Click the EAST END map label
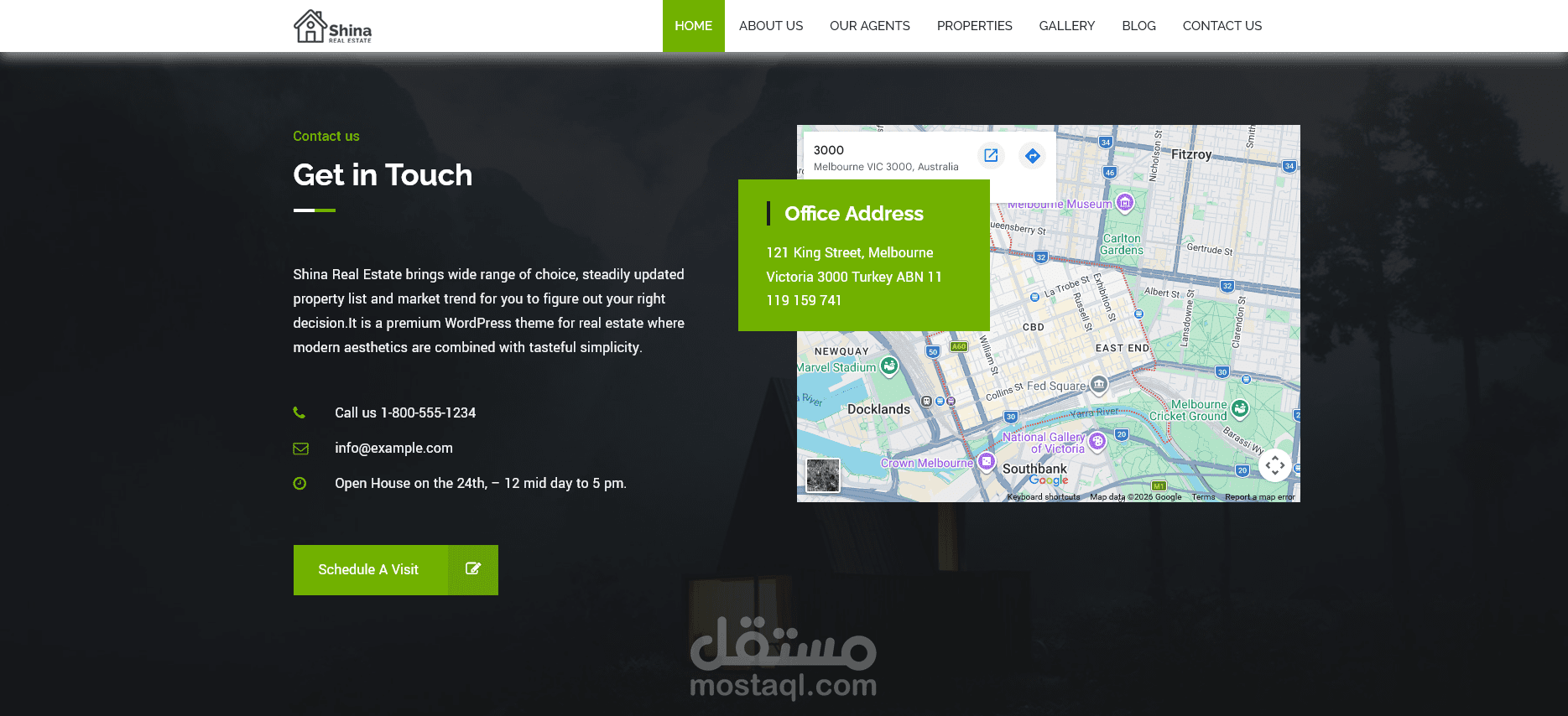The width and height of the screenshot is (1568, 716). (x=1123, y=348)
